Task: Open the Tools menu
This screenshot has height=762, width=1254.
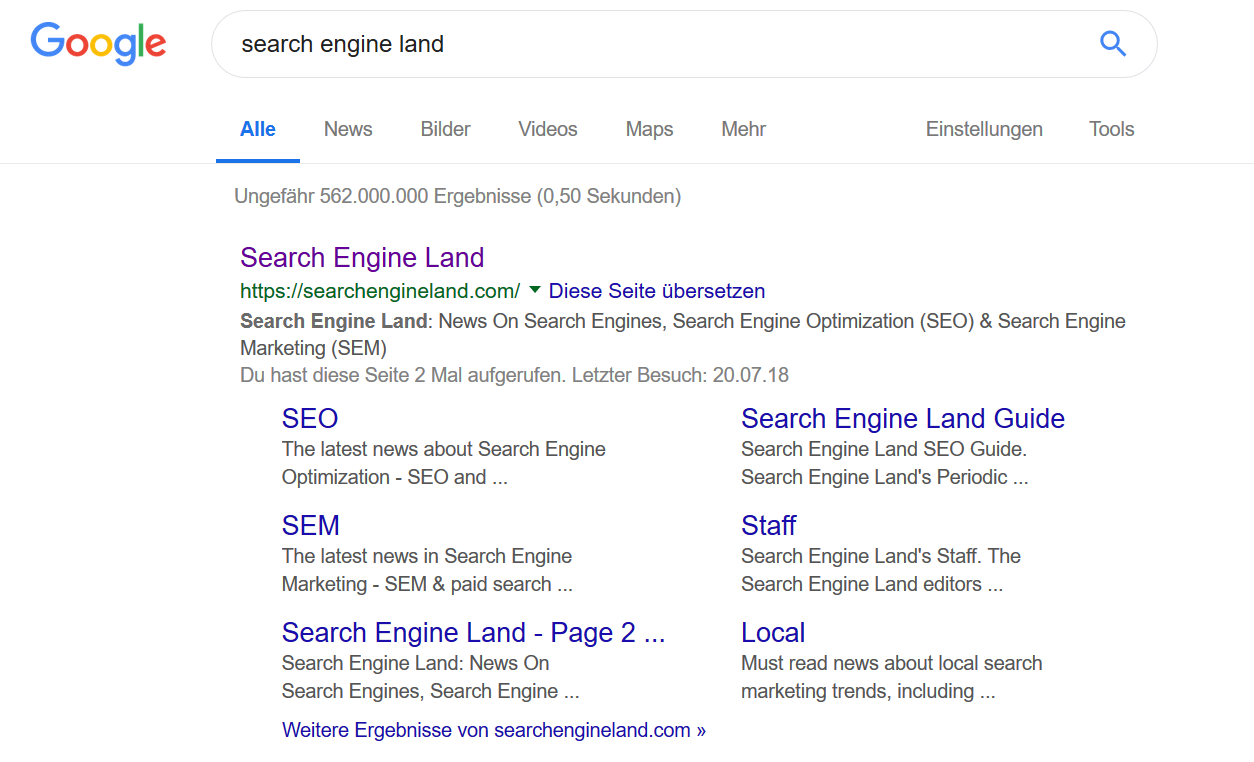Action: coord(1110,129)
